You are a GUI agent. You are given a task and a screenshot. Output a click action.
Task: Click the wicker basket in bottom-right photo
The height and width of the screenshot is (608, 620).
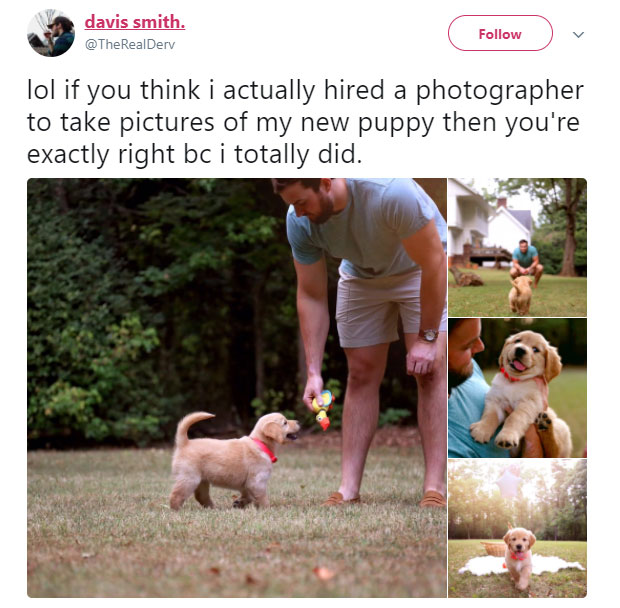492,549
